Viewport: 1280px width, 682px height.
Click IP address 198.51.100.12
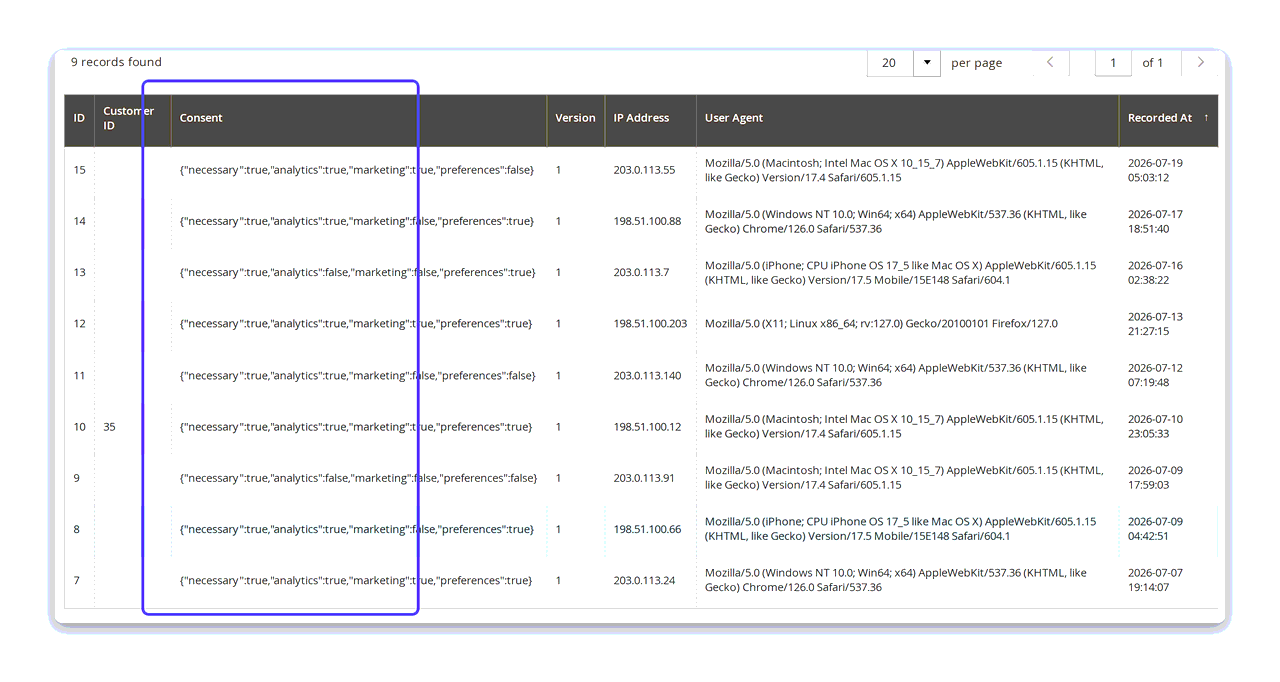pyautogui.click(x=647, y=427)
